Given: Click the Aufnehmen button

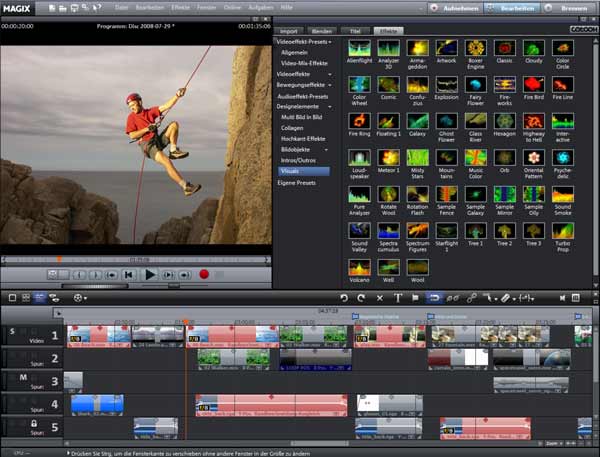Looking at the screenshot, I should pos(458,8).
